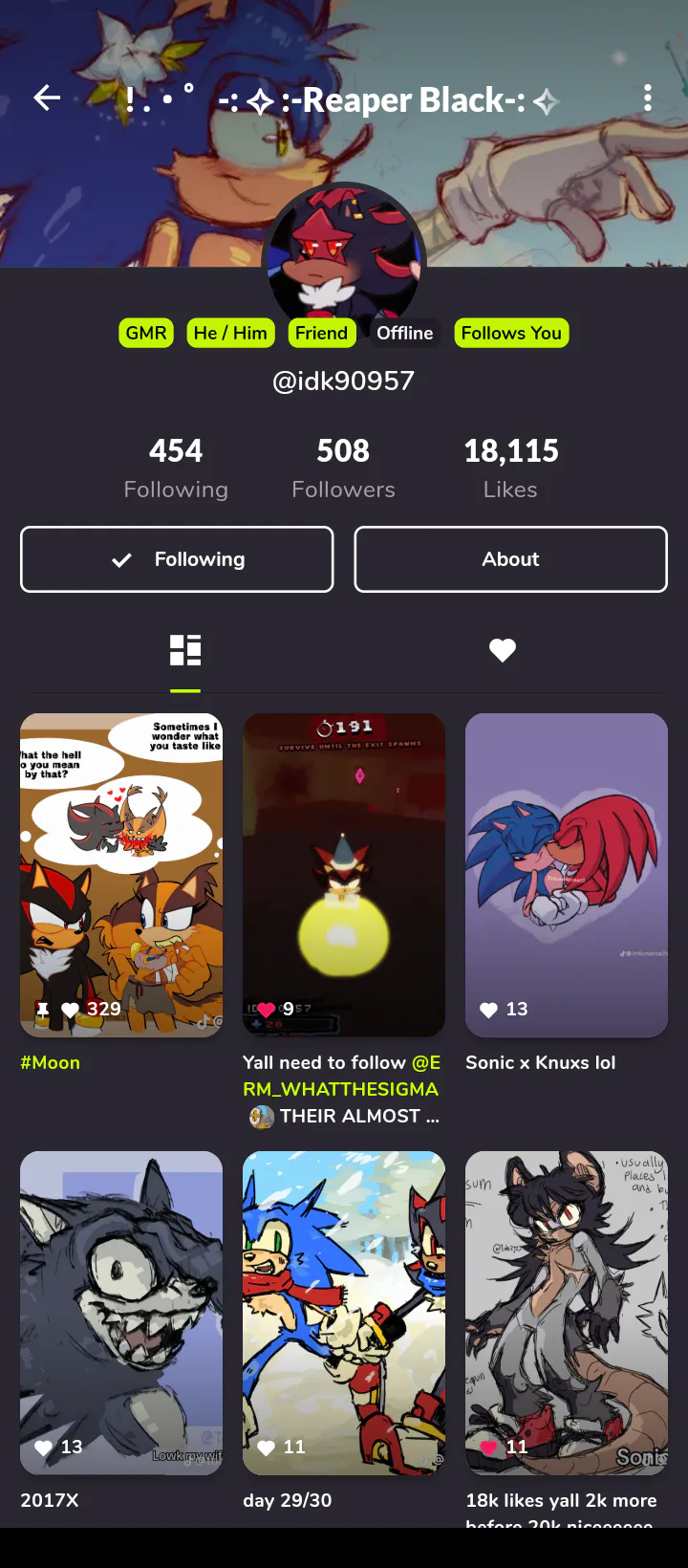The height and width of the screenshot is (1568, 688).
Task: Open the Sonic x Knuxs lol thumbnail
Action: tap(567, 875)
